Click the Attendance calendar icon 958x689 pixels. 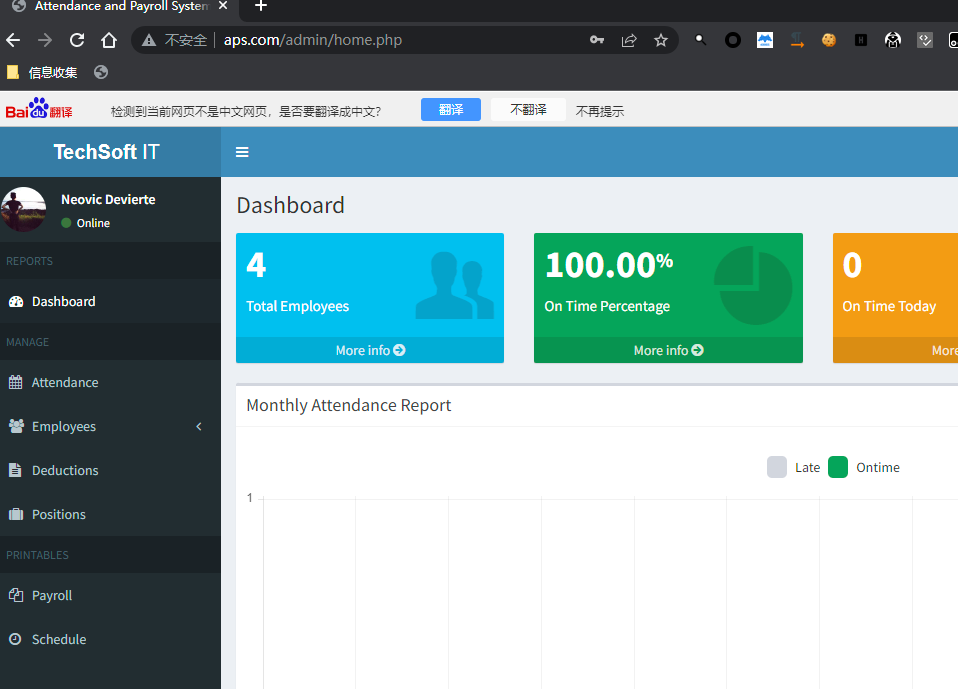coord(16,382)
